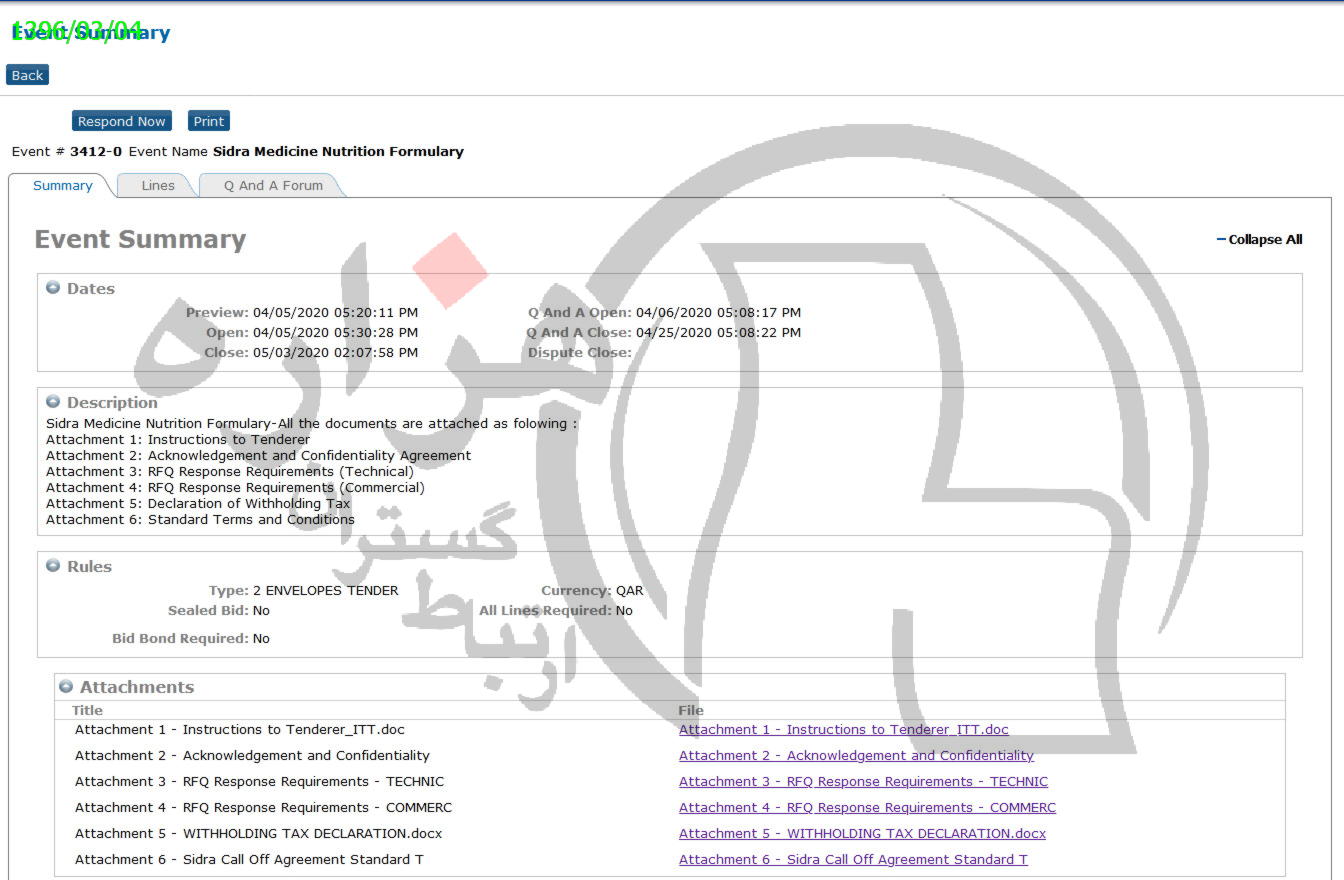1344x880 pixels.
Task: Collapse the Description section icon
Action: (x=54, y=402)
